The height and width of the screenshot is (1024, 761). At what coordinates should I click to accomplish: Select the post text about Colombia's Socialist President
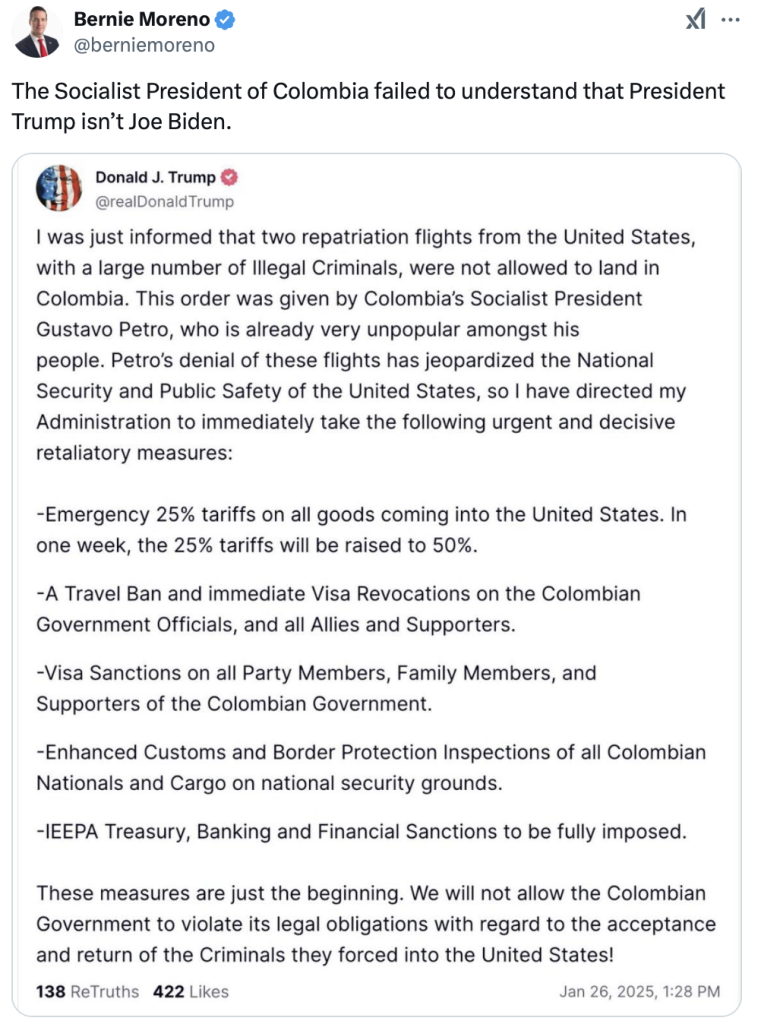pyautogui.click(x=368, y=106)
